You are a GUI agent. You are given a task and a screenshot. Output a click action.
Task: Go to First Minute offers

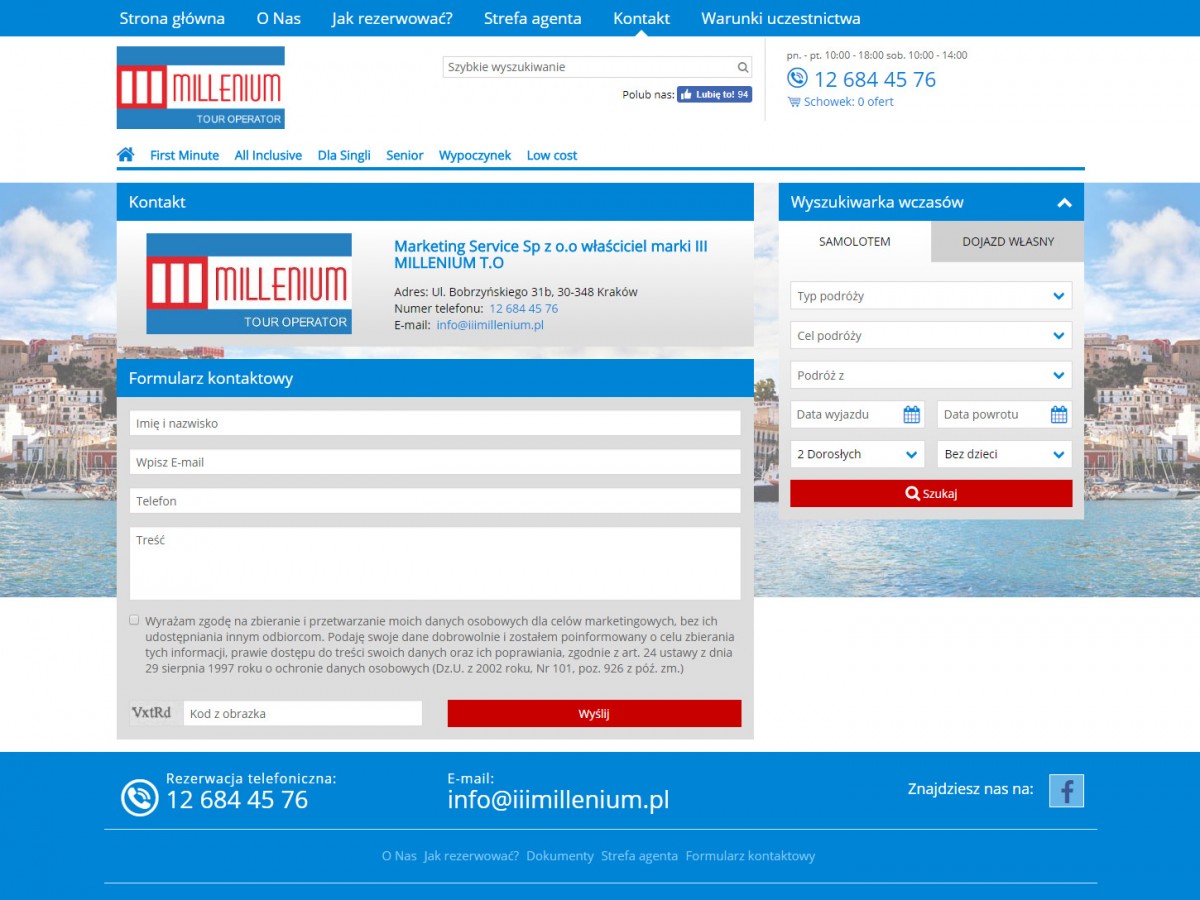184,155
